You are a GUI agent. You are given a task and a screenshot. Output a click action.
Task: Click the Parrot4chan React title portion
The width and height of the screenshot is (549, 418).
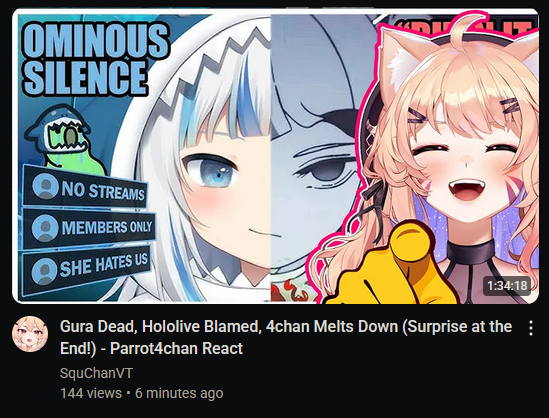(x=176, y=348)
